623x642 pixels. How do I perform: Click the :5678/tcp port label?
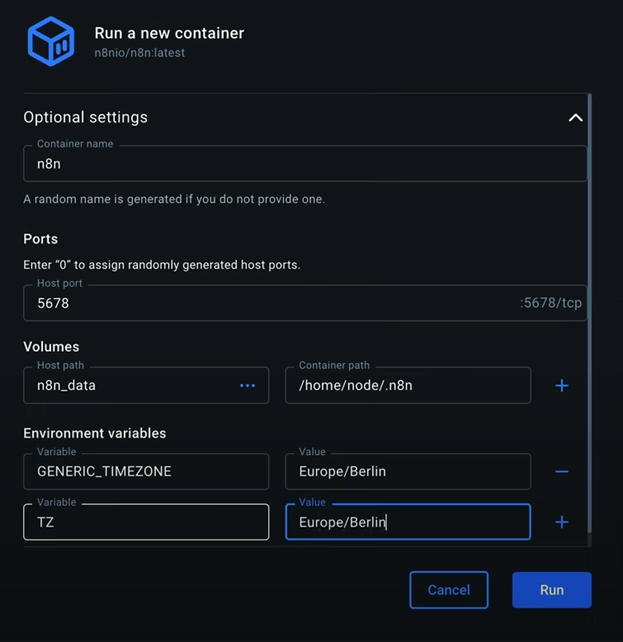coord(551,303)
